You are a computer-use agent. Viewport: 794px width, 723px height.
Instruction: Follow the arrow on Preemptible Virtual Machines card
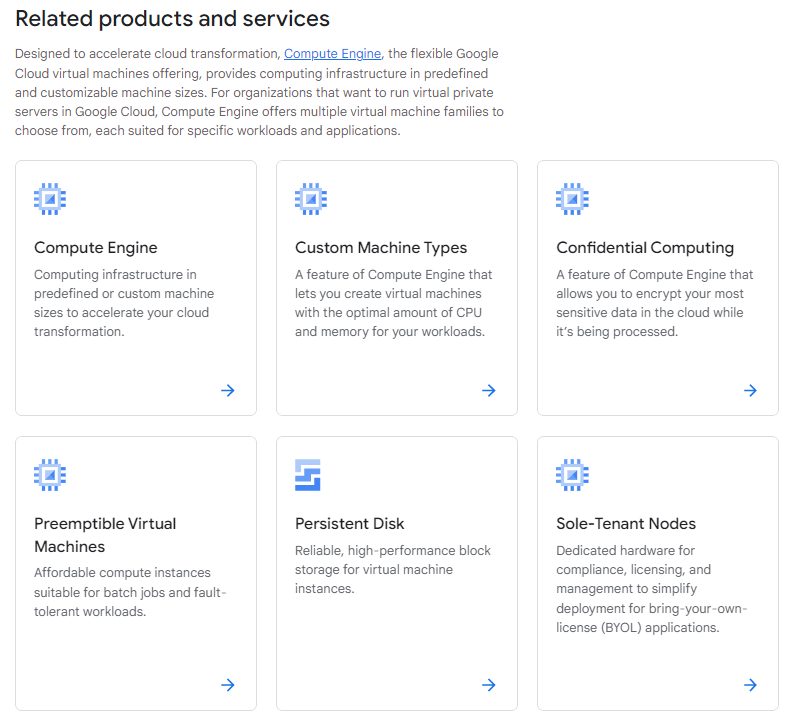click(228, 685)
